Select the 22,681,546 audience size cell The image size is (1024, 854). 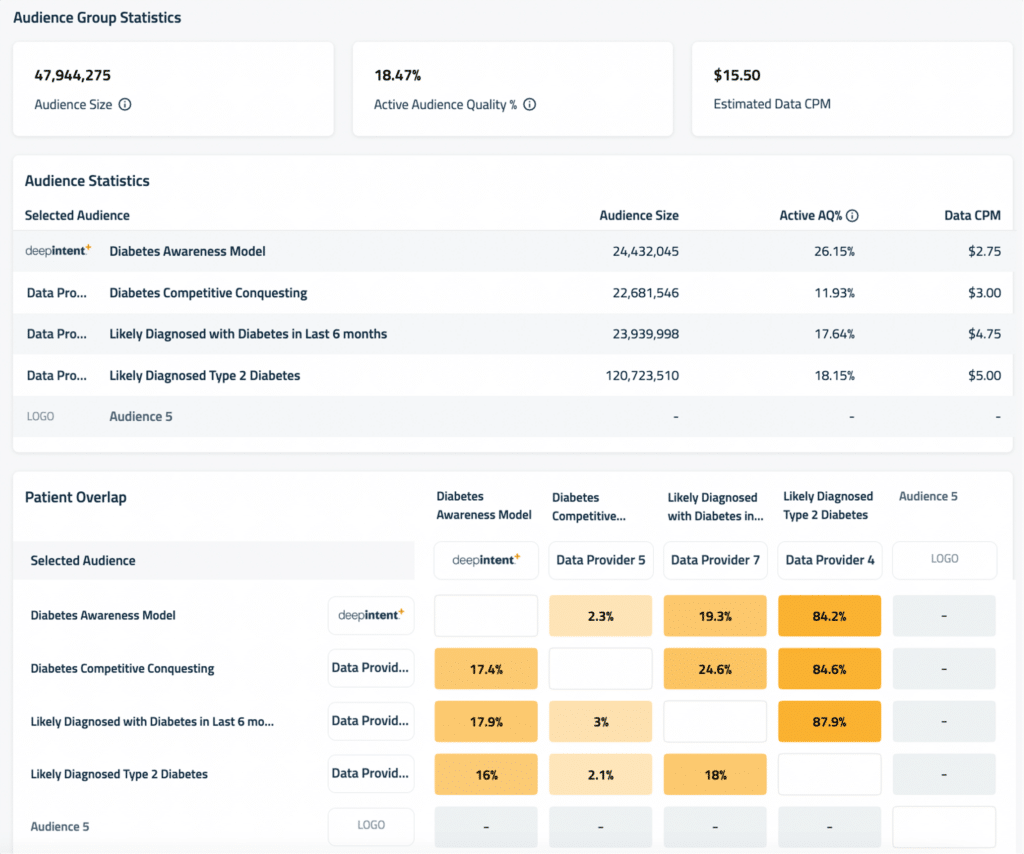(x=645, y=293)
